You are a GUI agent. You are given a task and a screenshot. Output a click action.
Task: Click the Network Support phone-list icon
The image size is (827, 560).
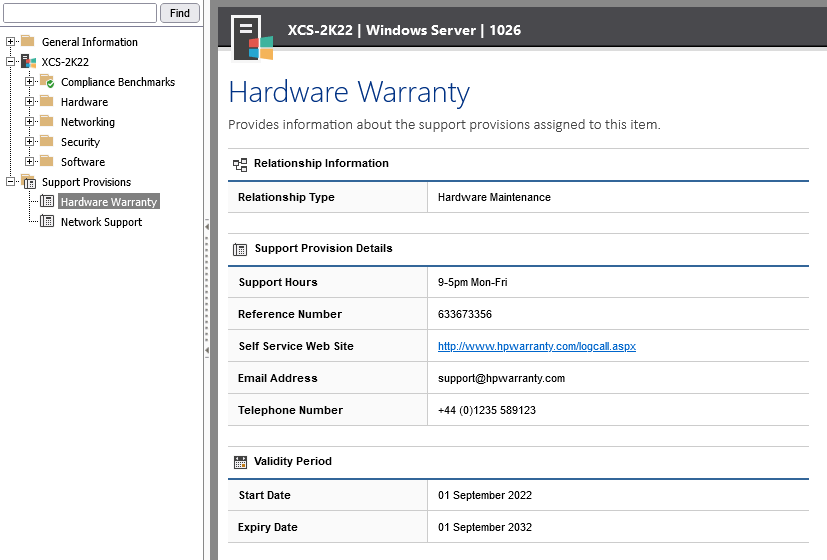[x=47, y=221]
